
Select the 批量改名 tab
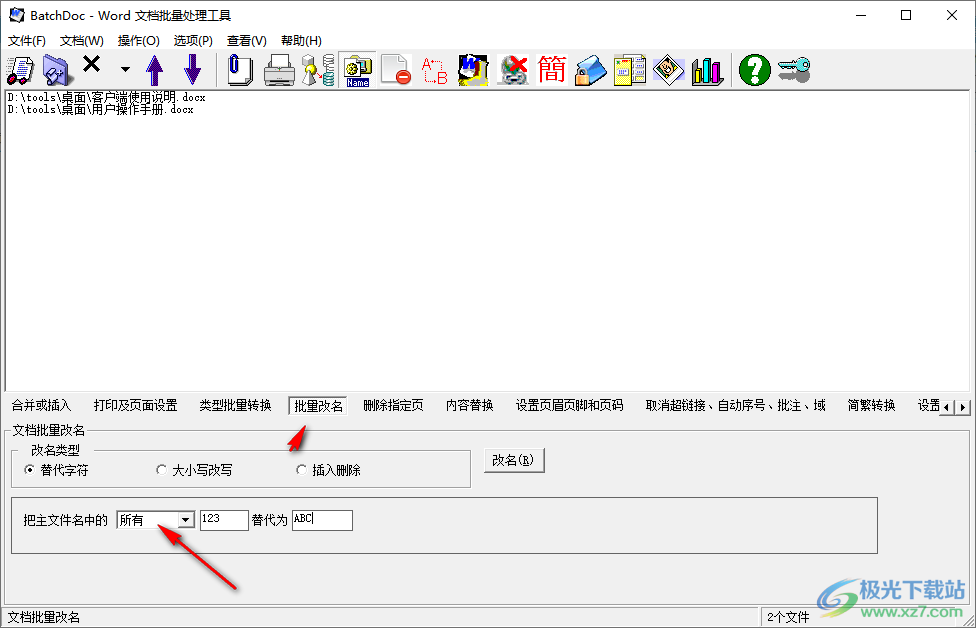pos(318,406)
